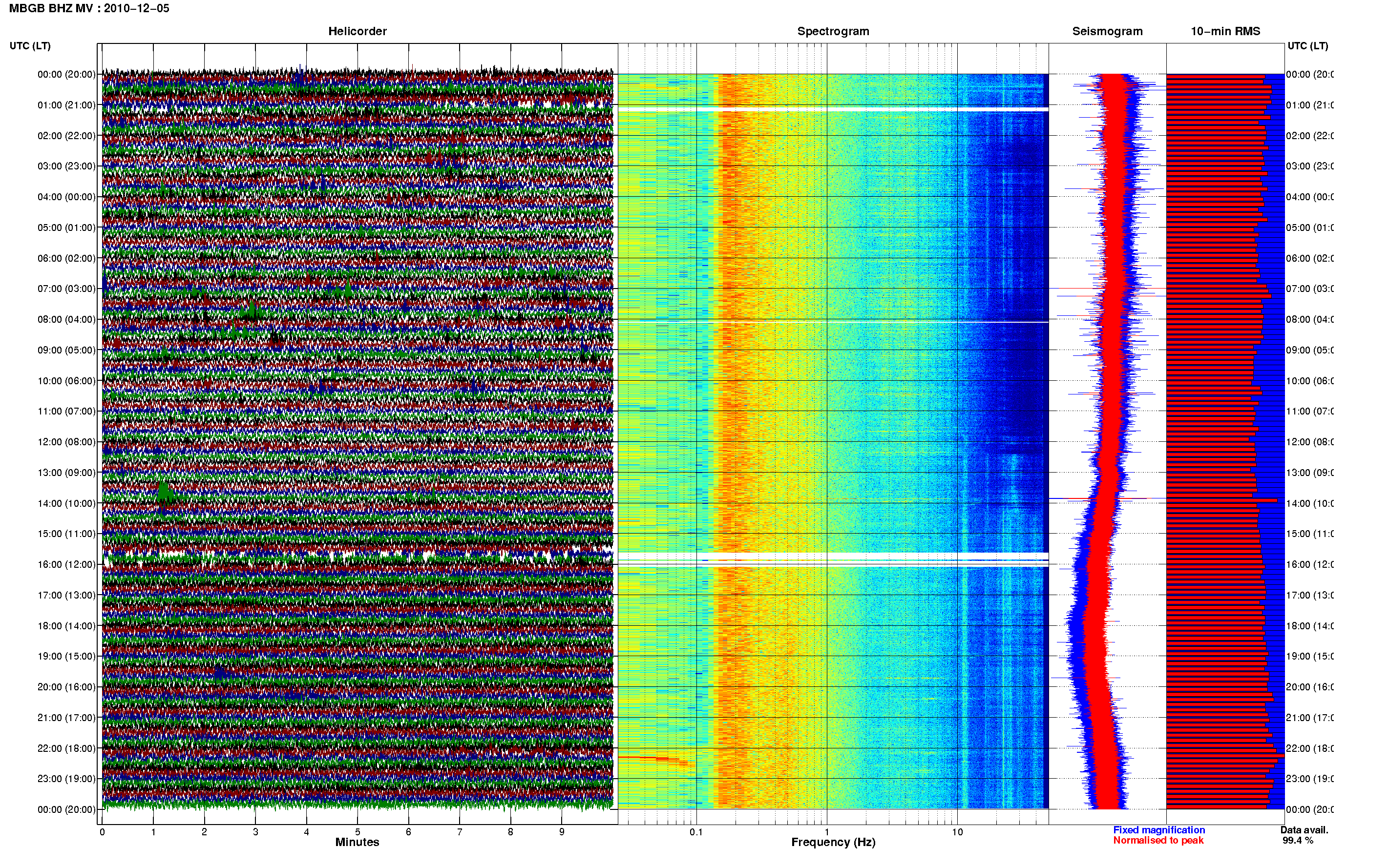The image size is (1389, 868).
Task: Click the left time label '06:00 (02:00)'
Action: (66, 258)
